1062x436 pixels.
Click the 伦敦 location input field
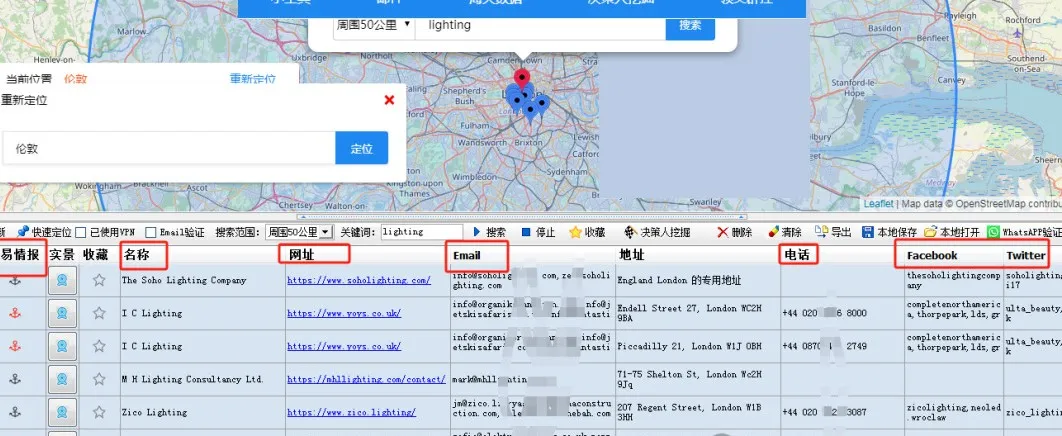pos(169,148)
